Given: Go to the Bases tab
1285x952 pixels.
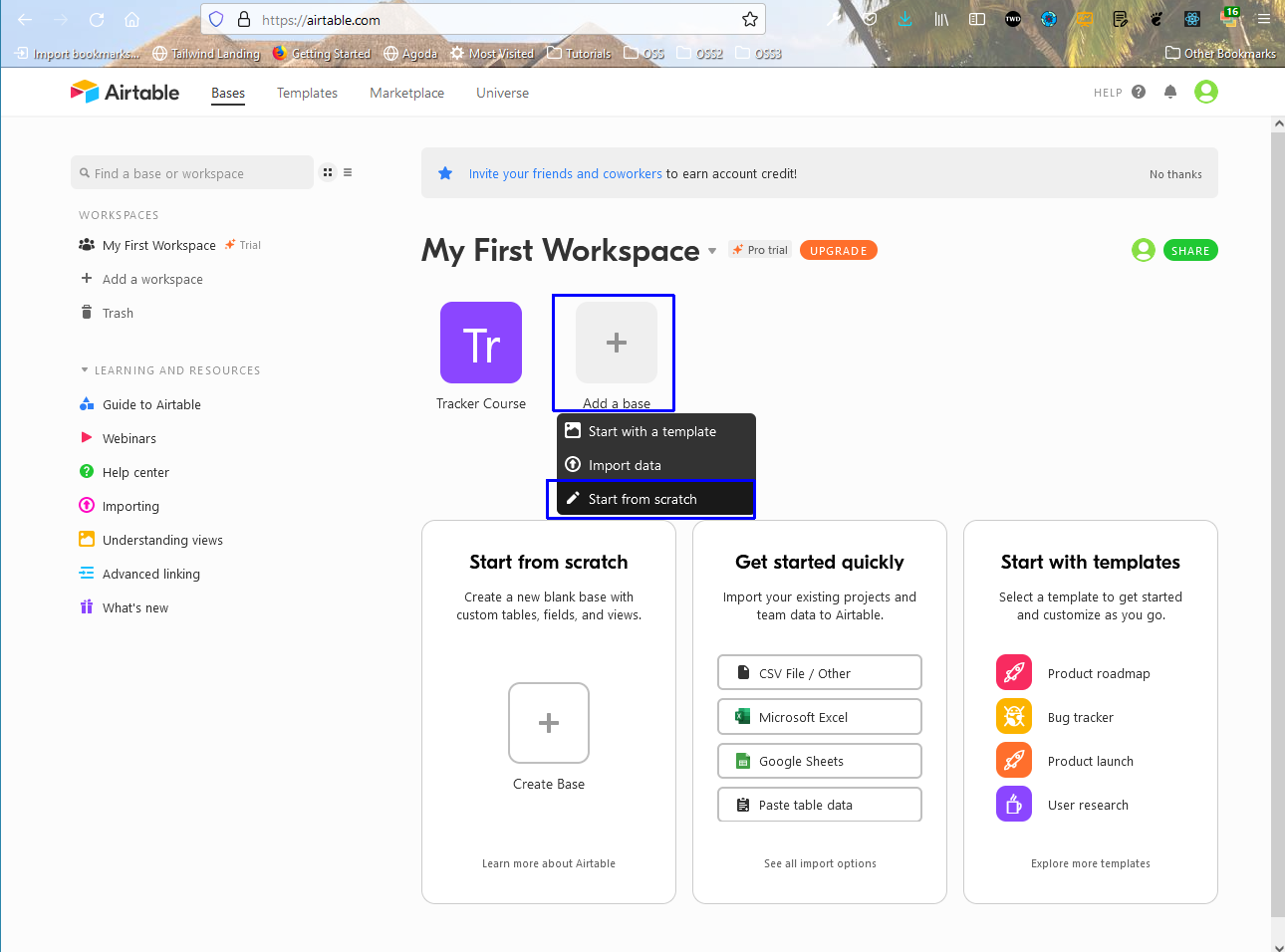Looking at the screenshot, I should tap(228, 93).
